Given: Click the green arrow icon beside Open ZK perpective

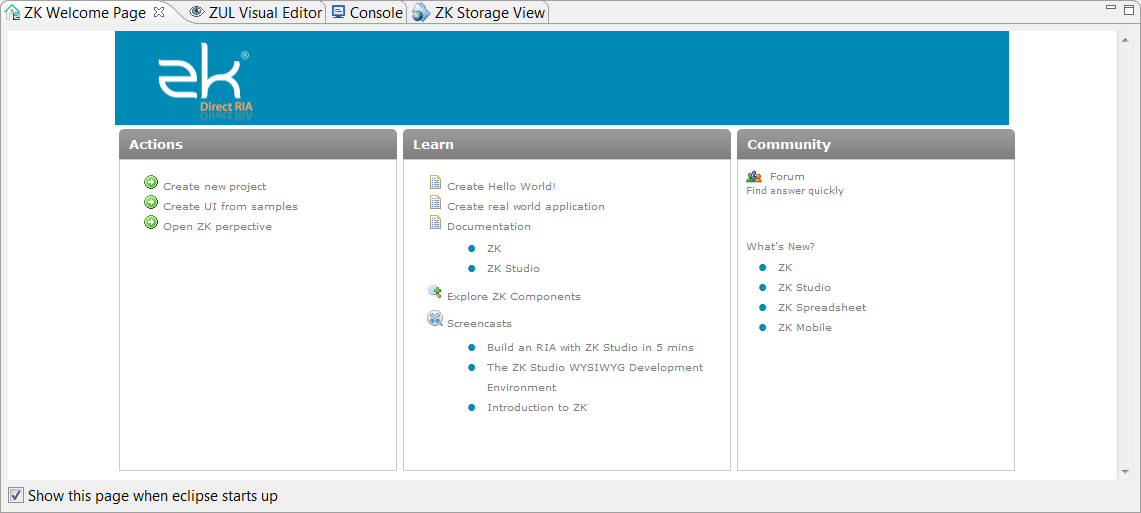Looking at the screenshot, I should tap(151, 222).
